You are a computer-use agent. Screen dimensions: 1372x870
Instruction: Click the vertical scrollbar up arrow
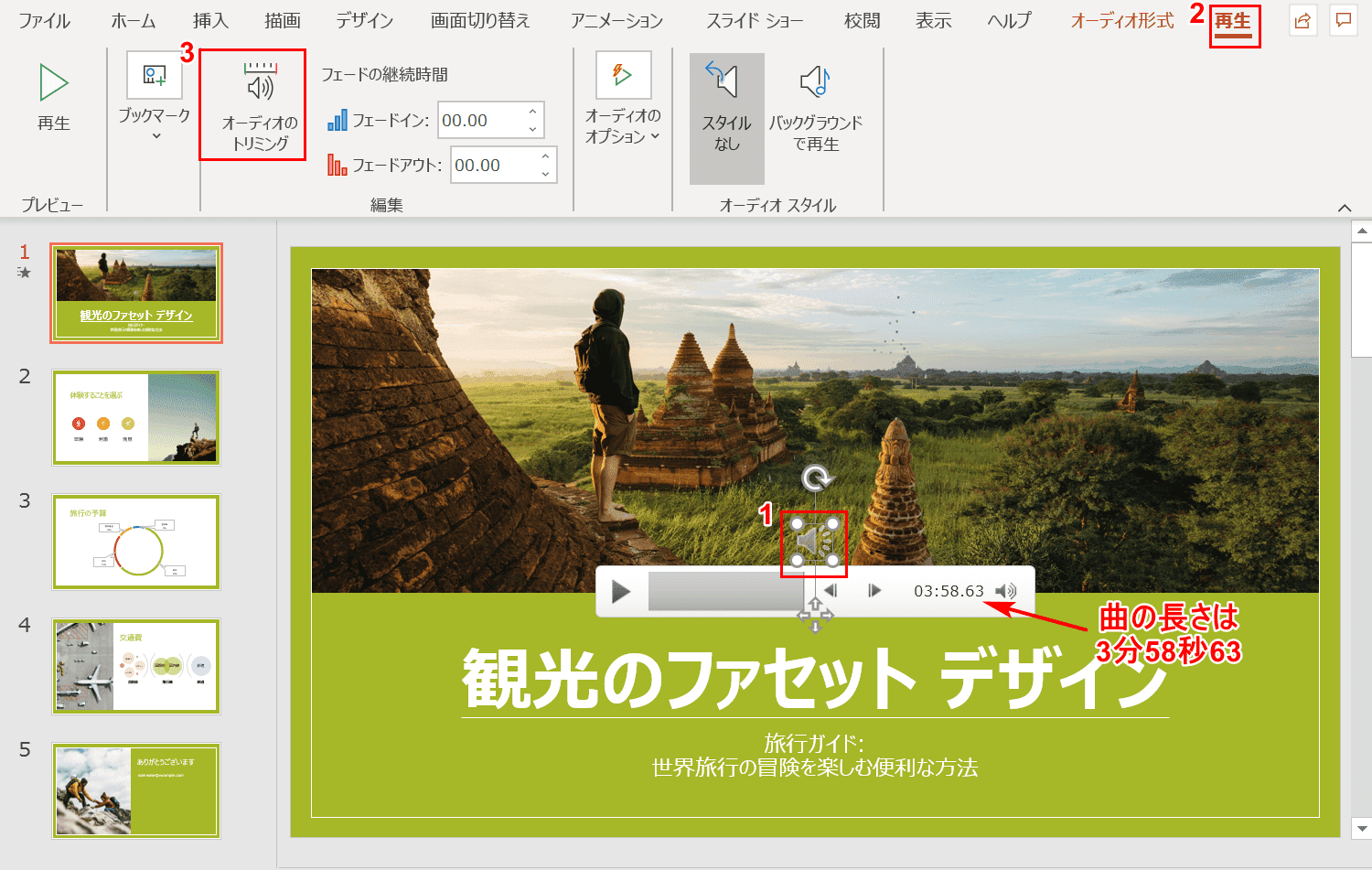tap(1362, 231)
